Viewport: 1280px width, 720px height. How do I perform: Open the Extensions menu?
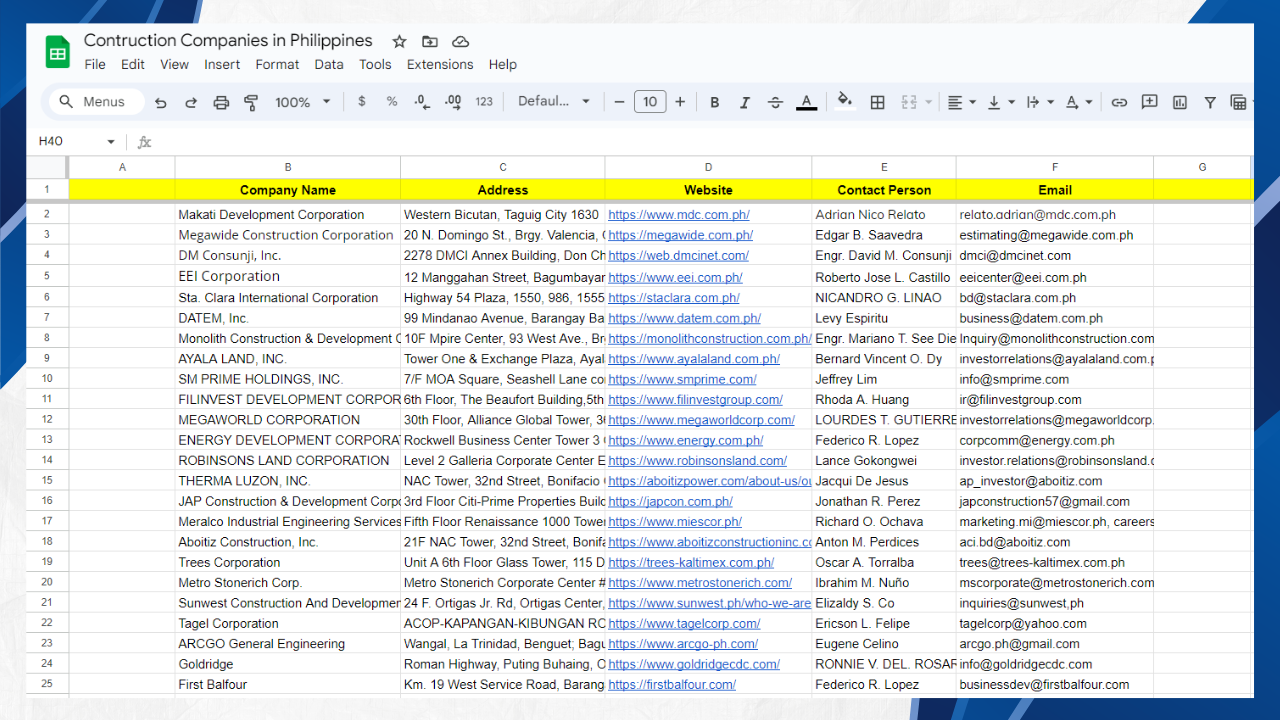[x=439, y=64]
